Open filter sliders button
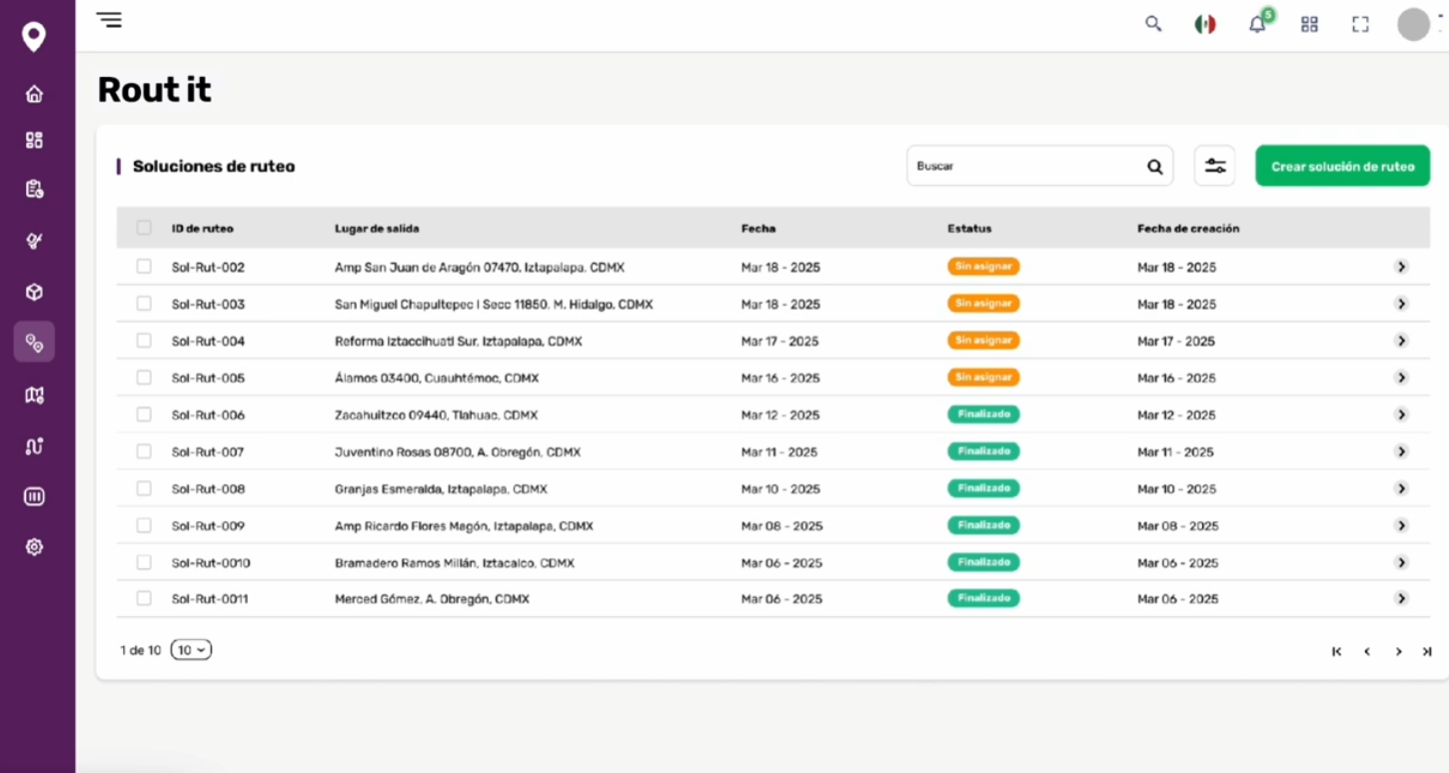 (1215, 166)
